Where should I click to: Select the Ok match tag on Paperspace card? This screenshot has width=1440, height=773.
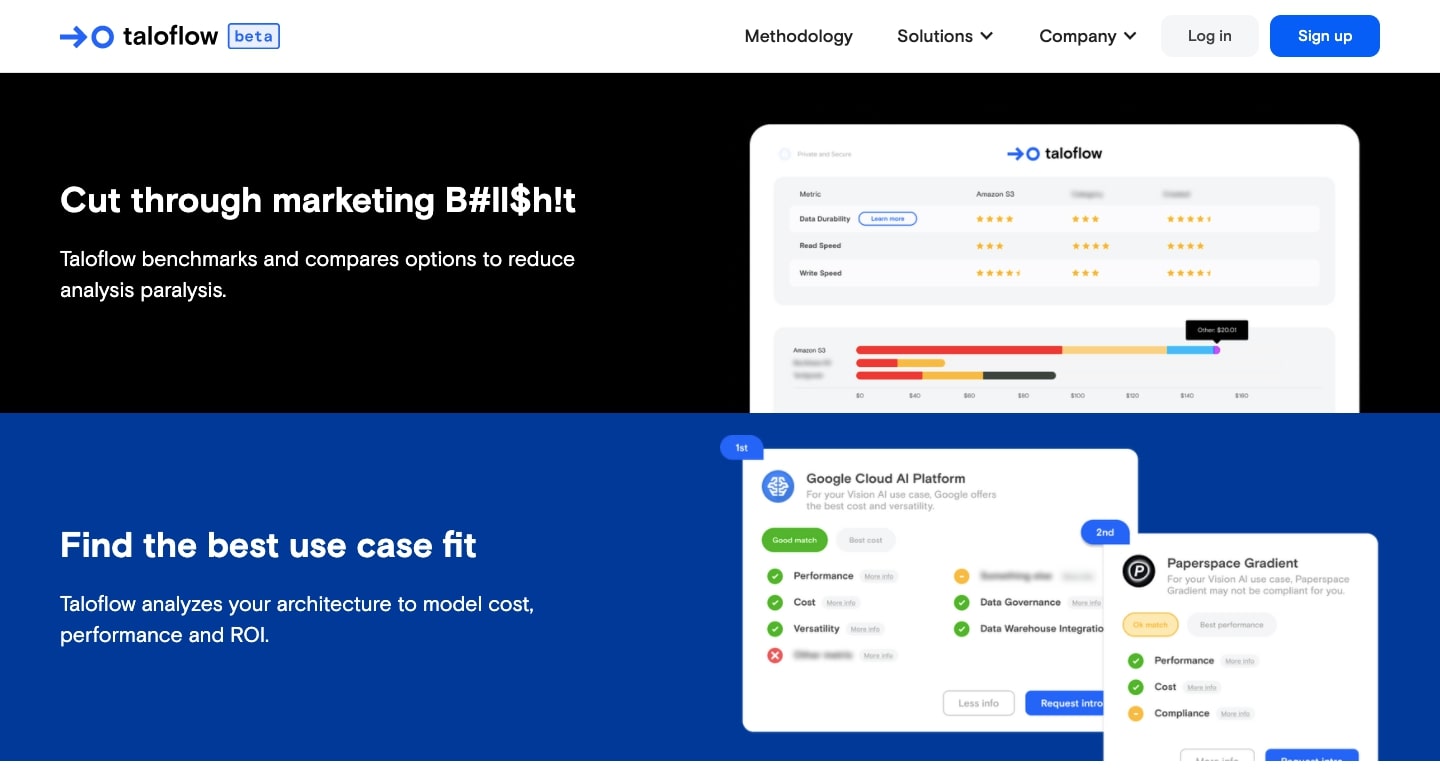1151,625
